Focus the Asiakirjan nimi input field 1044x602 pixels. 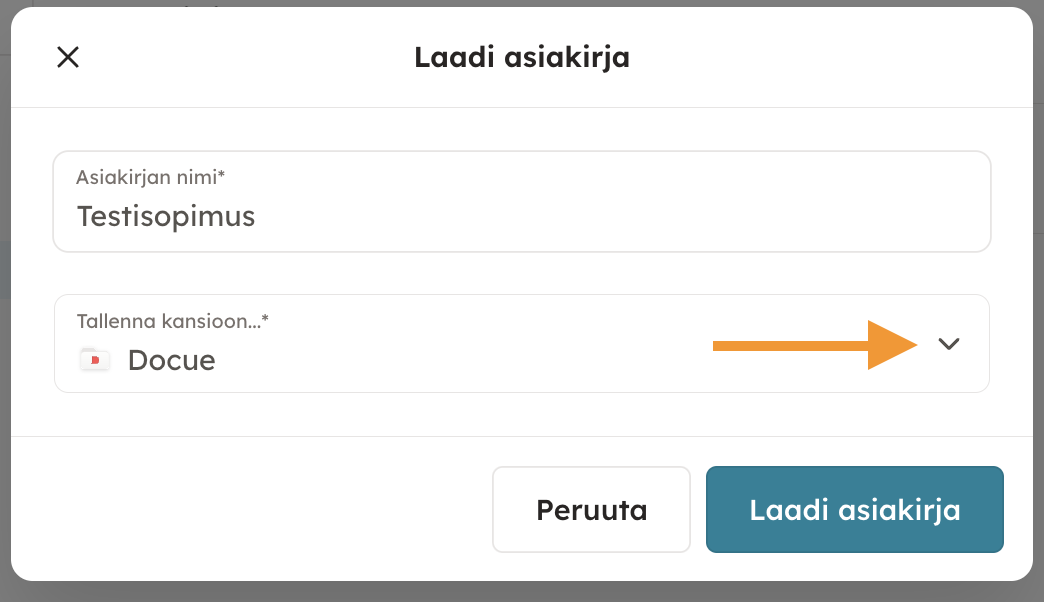(521, 202)
